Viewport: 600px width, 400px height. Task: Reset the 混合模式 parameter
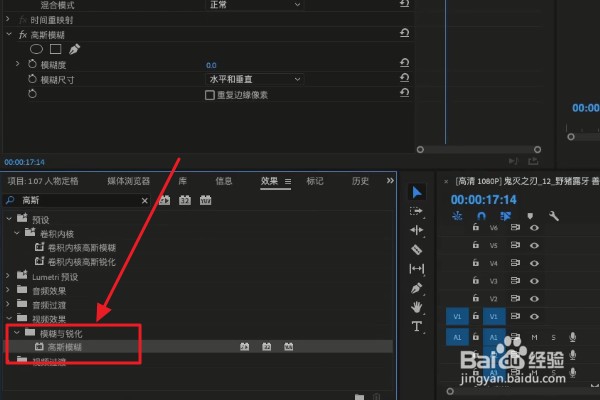404,4
